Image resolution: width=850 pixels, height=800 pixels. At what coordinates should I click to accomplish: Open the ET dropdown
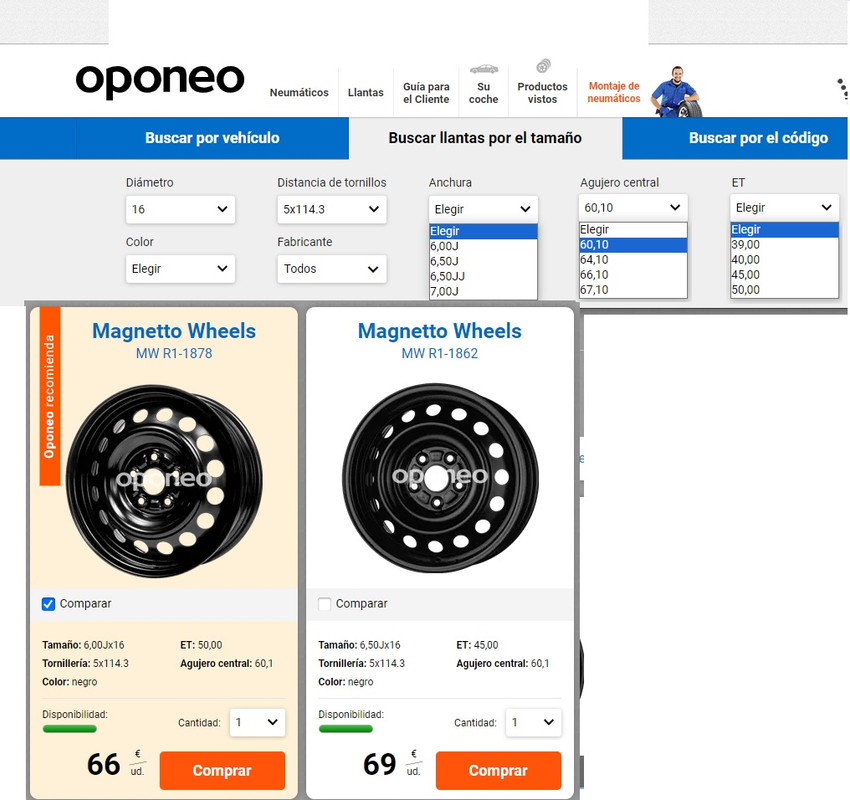click(x=784, y=208)
